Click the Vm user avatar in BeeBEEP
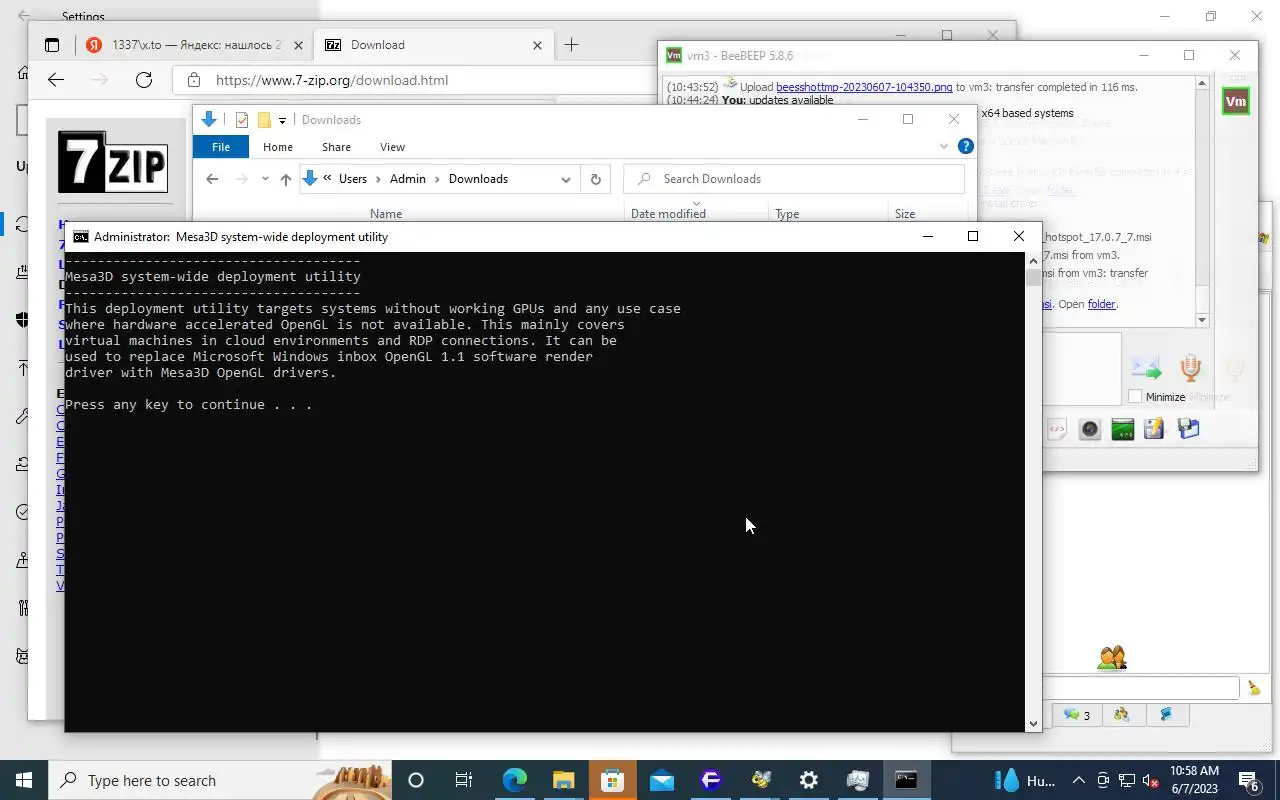1280x800 pixels. coord(1236,101)
